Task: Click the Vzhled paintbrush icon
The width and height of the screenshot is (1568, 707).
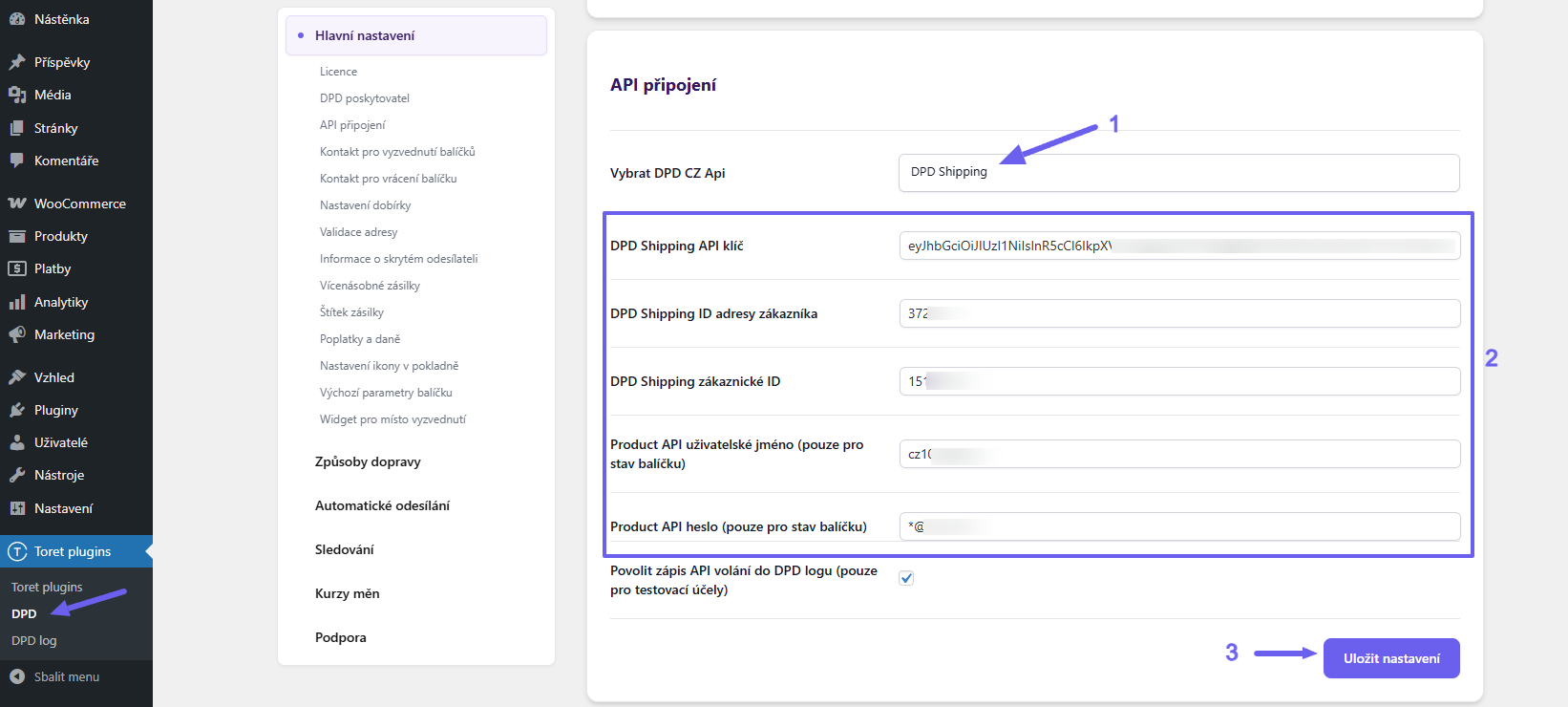Action: (x=17, y=377)
